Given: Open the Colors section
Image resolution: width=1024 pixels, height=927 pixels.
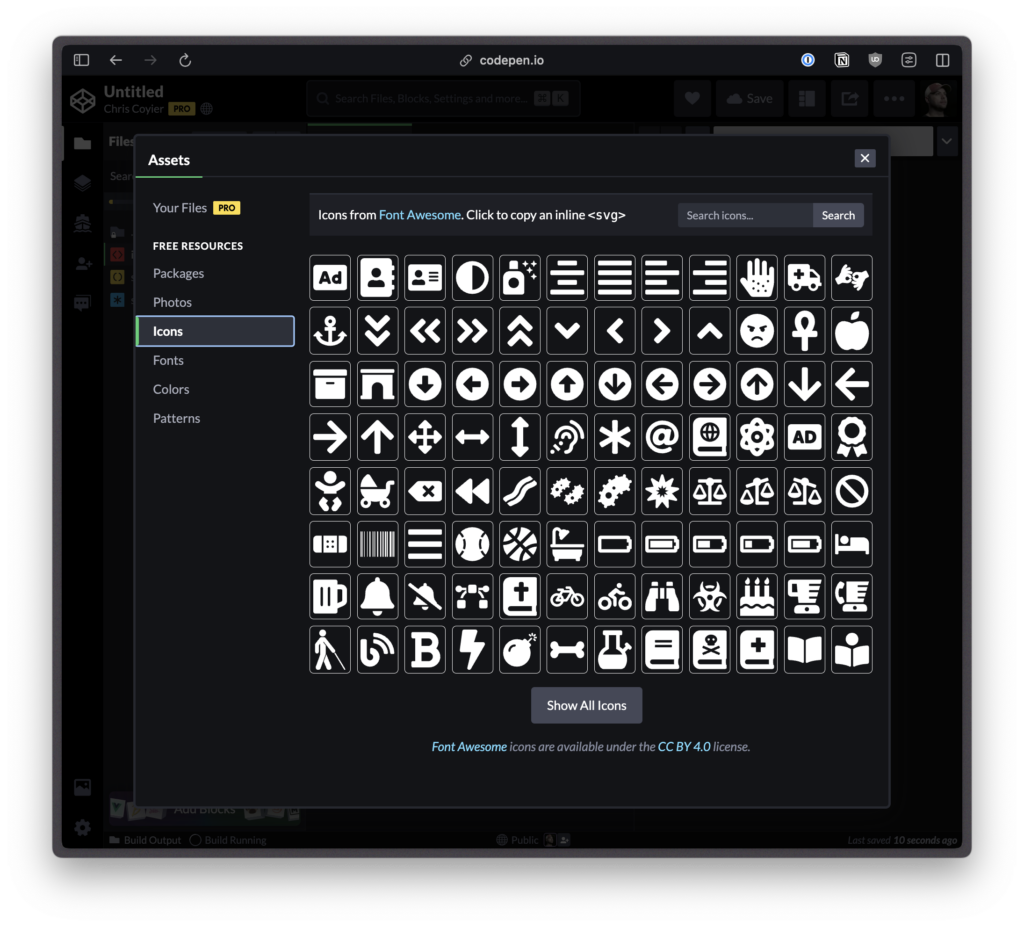Looking at the screenshot, I should coord(171,389).
